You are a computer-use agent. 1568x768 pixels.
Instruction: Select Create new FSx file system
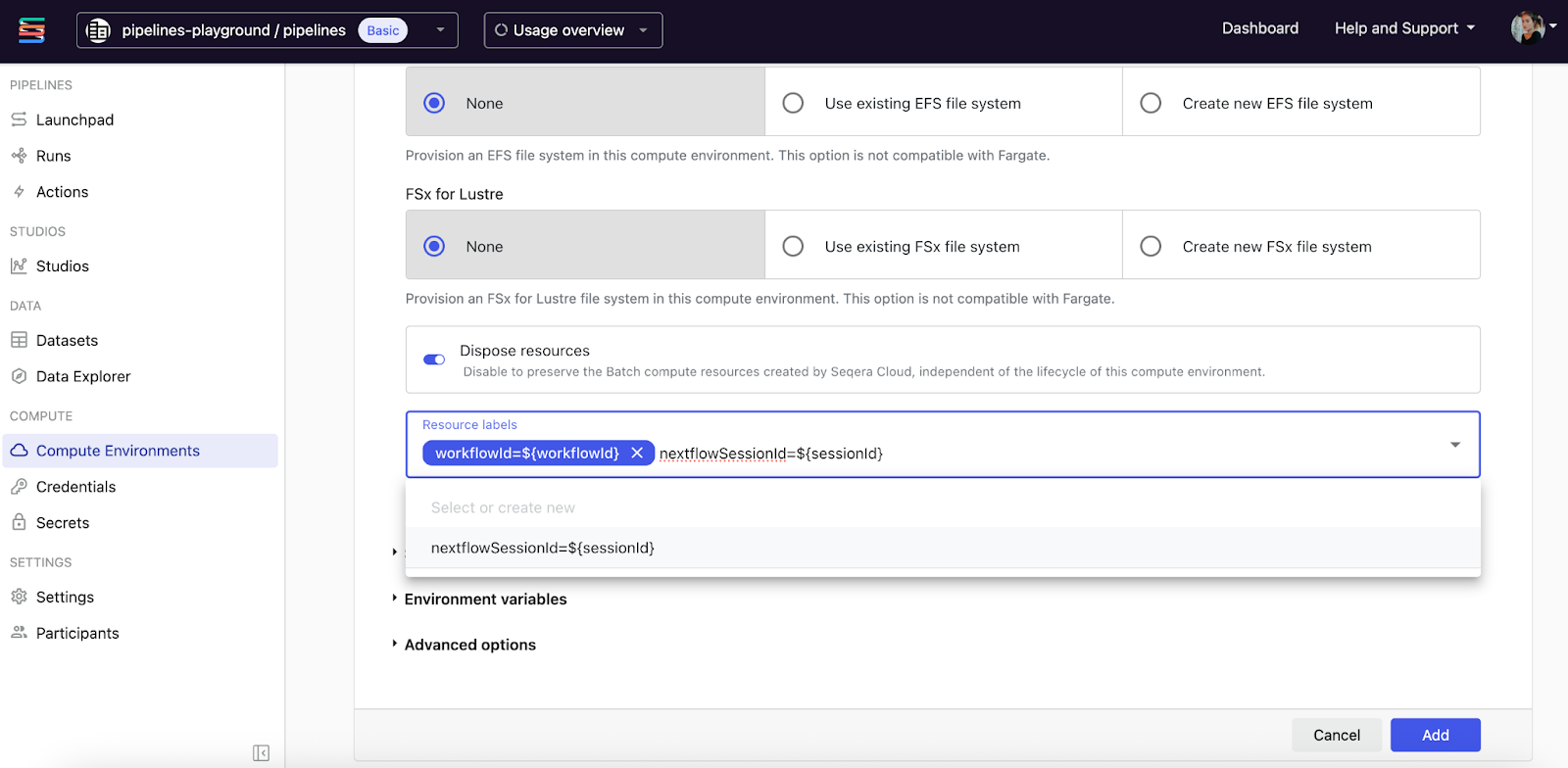(1151, 246)
